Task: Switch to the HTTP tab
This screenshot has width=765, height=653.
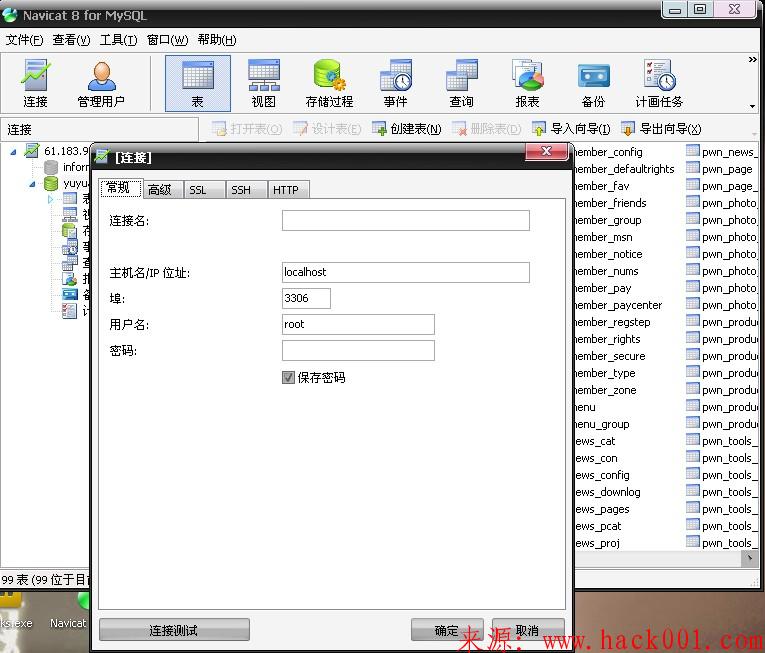Action: coord(288,189)
